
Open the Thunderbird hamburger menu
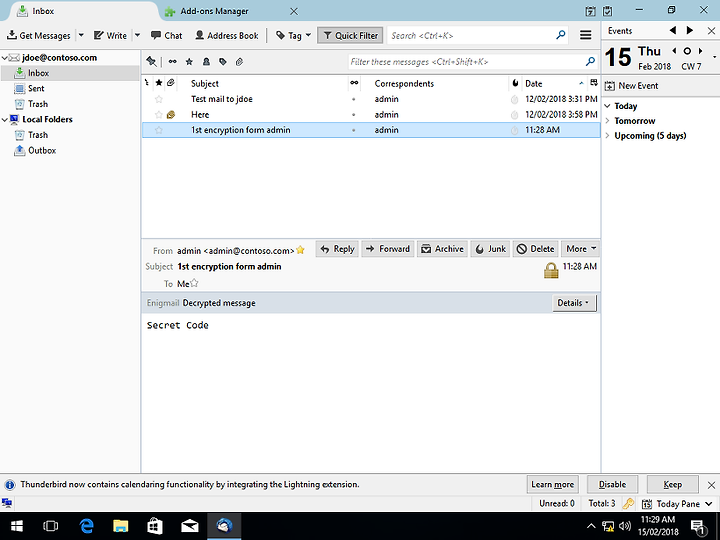[585, 35]
